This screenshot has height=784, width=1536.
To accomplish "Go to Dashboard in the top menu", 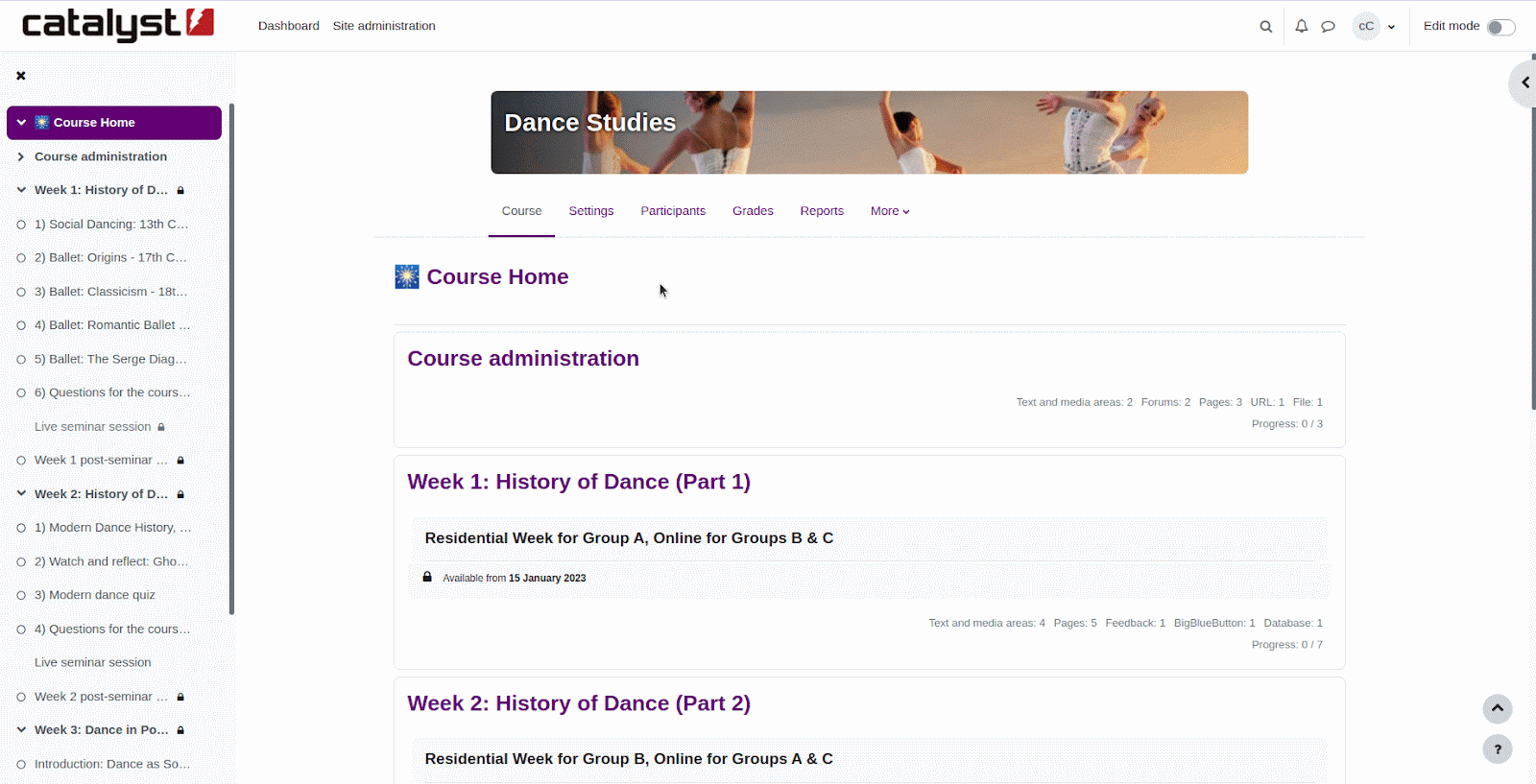I will pos(289,26).
